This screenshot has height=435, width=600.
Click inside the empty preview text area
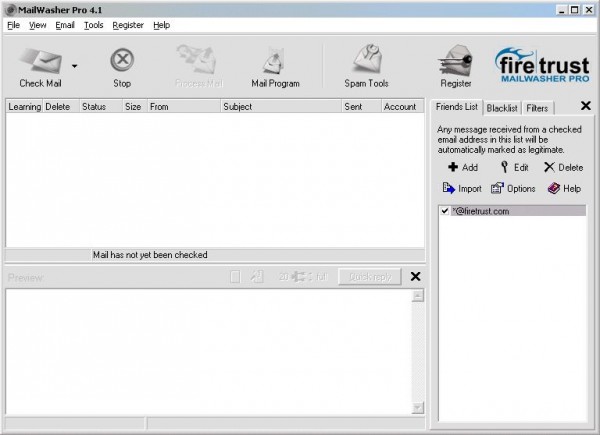pyautogui.click(x=209, y=352)
